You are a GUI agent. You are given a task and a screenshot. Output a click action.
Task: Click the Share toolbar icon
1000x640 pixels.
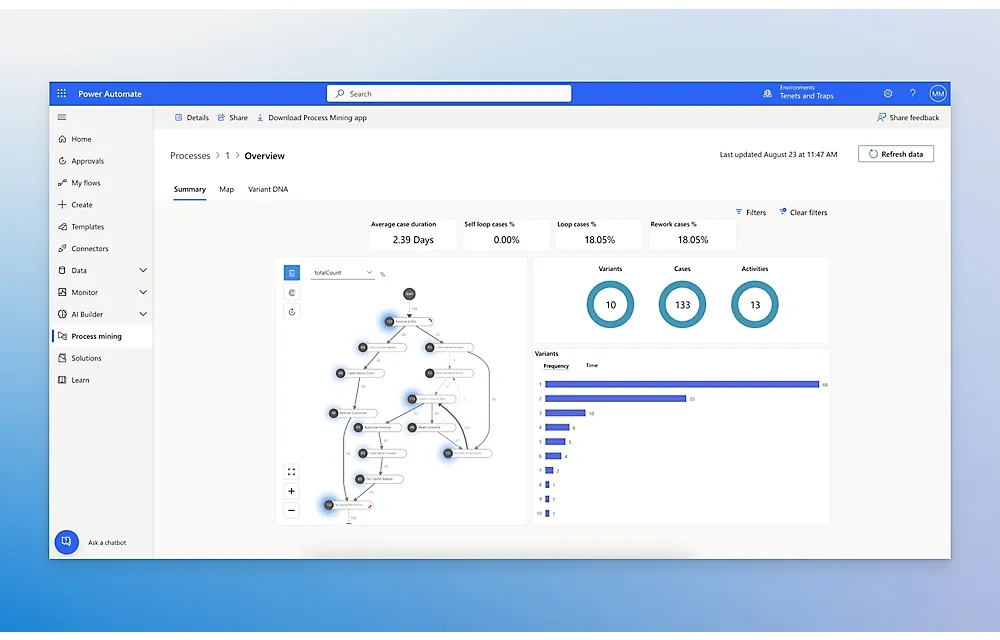click(x=221, y=117)
